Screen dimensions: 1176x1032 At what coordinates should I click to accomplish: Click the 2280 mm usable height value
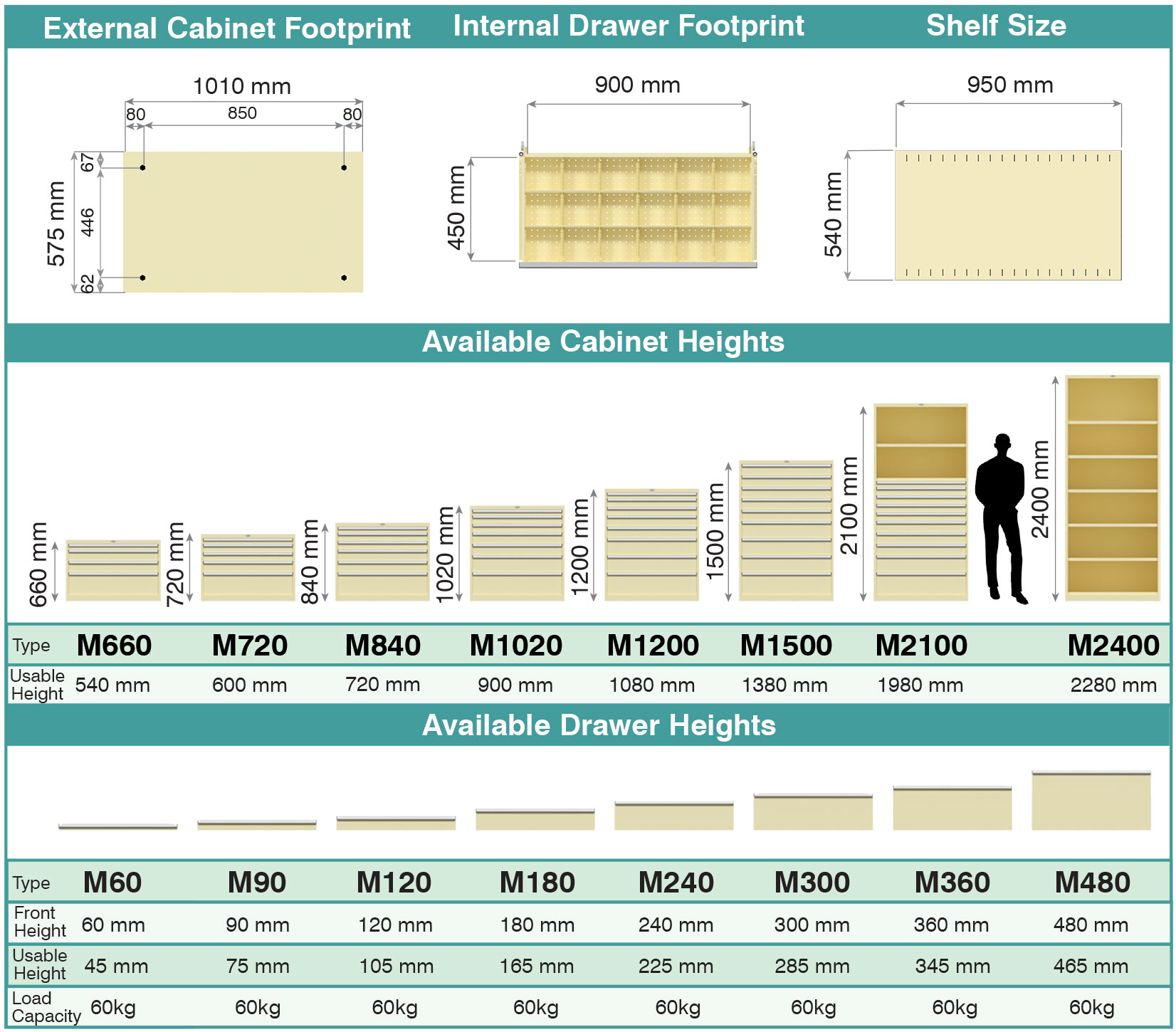1113,685
